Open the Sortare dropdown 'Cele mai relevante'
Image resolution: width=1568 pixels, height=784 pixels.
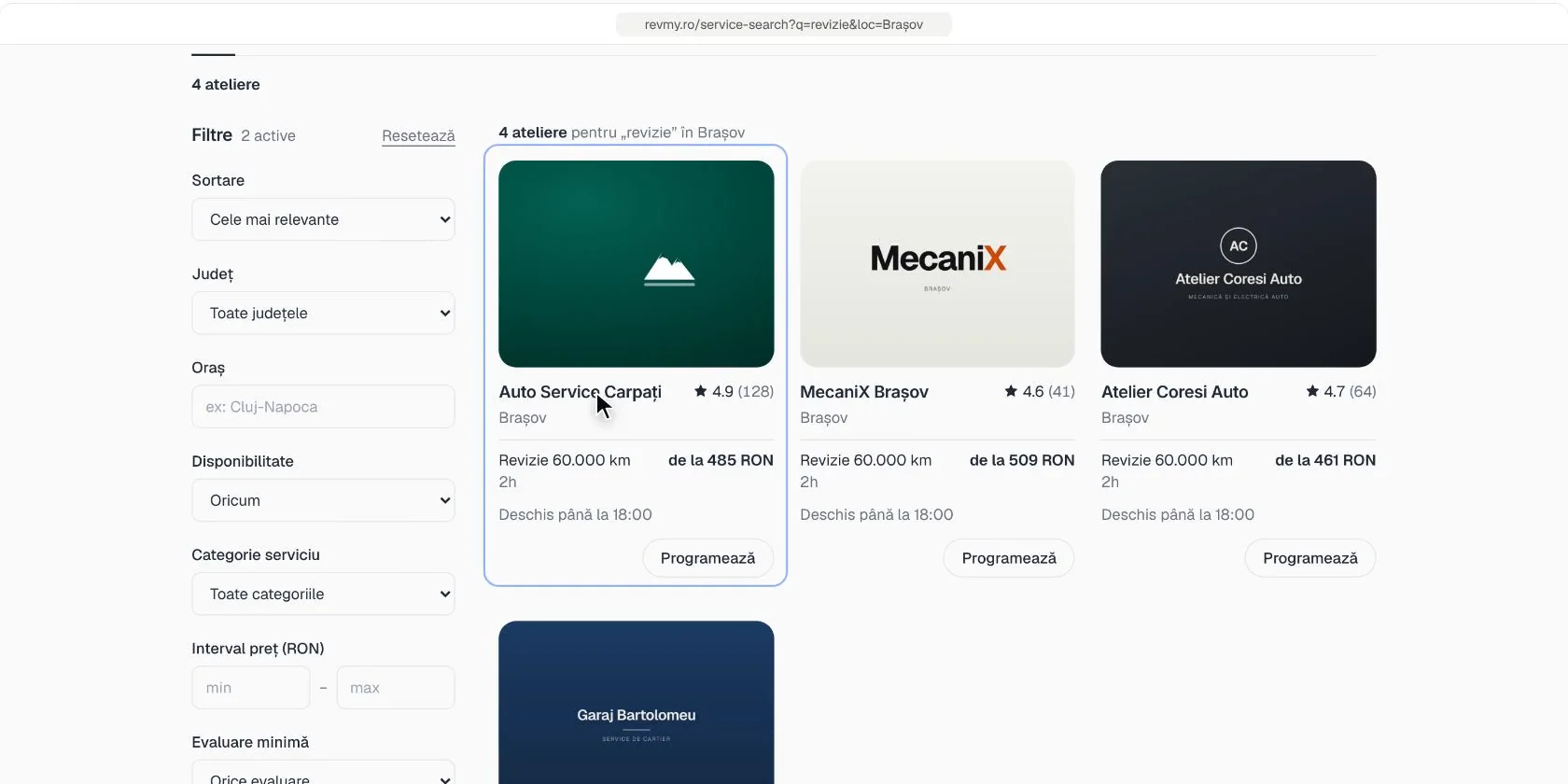(x=323, y=219)
